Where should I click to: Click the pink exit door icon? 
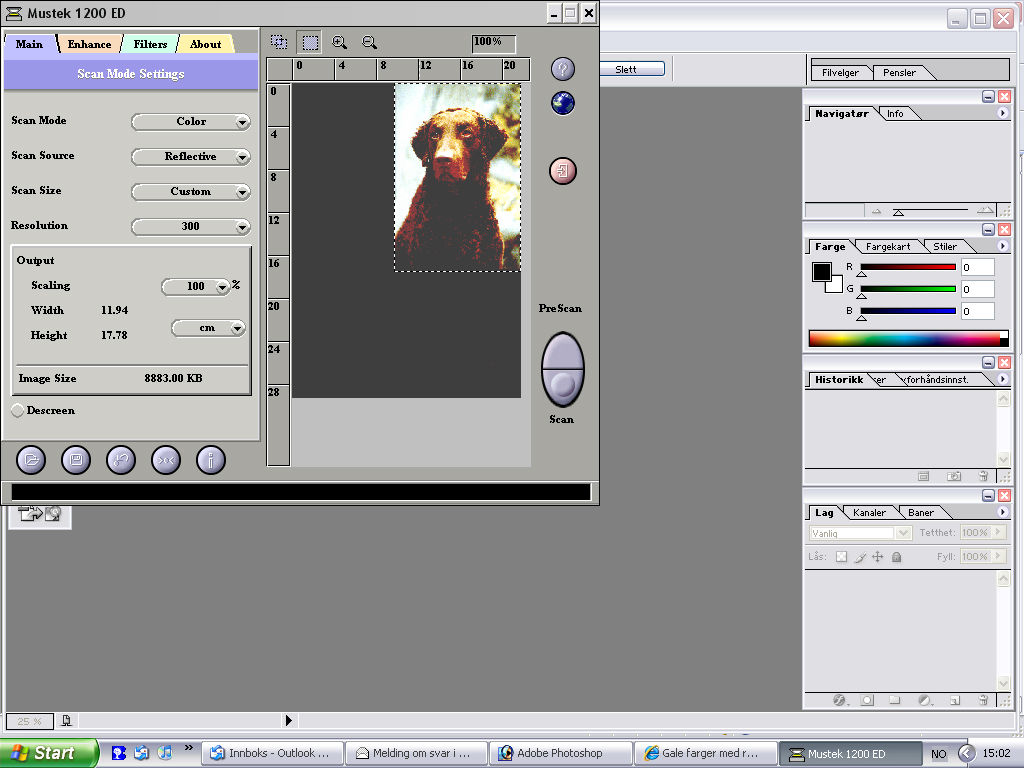pyautogui.click(x=562, y=171)
